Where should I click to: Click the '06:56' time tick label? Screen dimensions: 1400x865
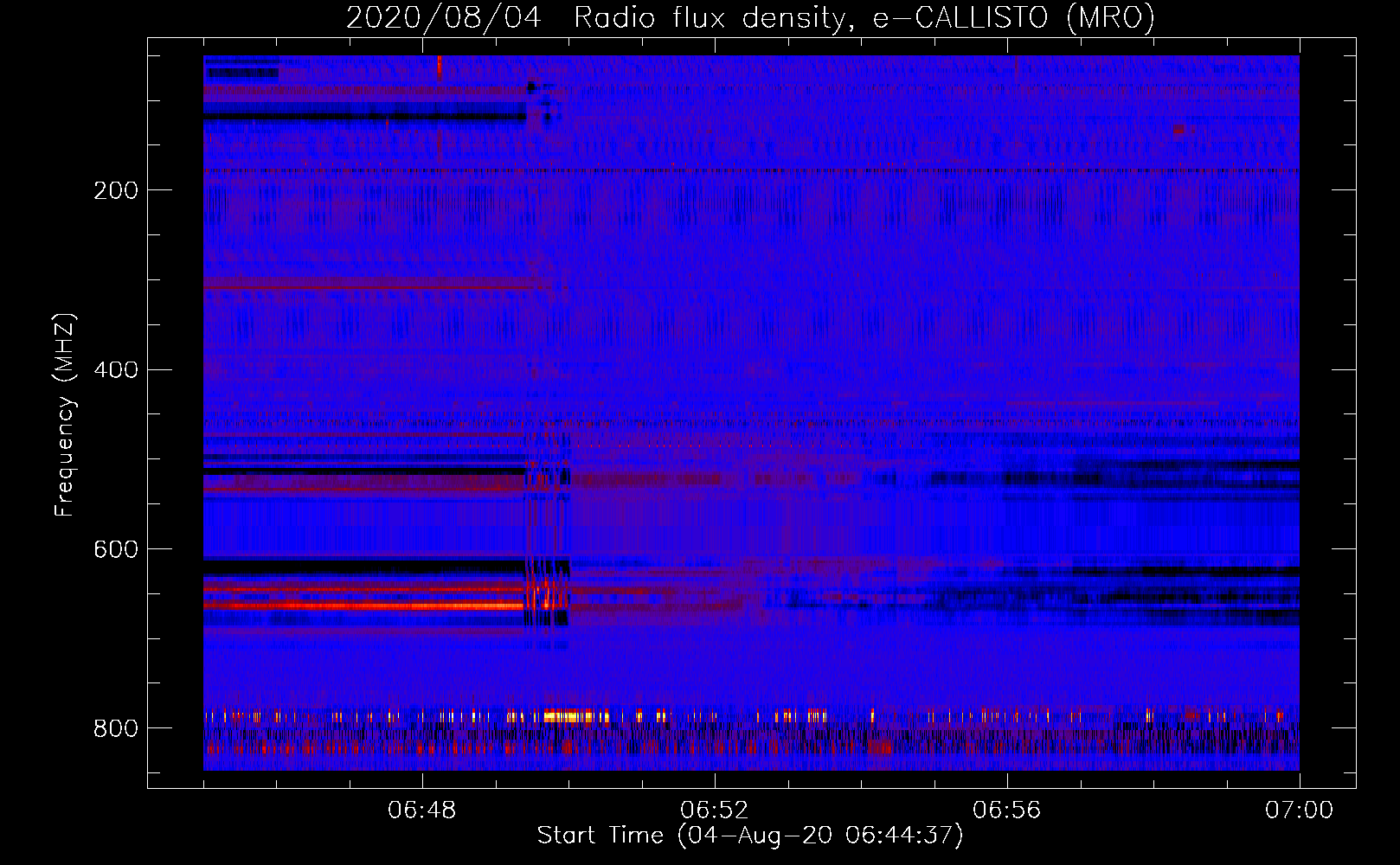[x=1007, y=811]
